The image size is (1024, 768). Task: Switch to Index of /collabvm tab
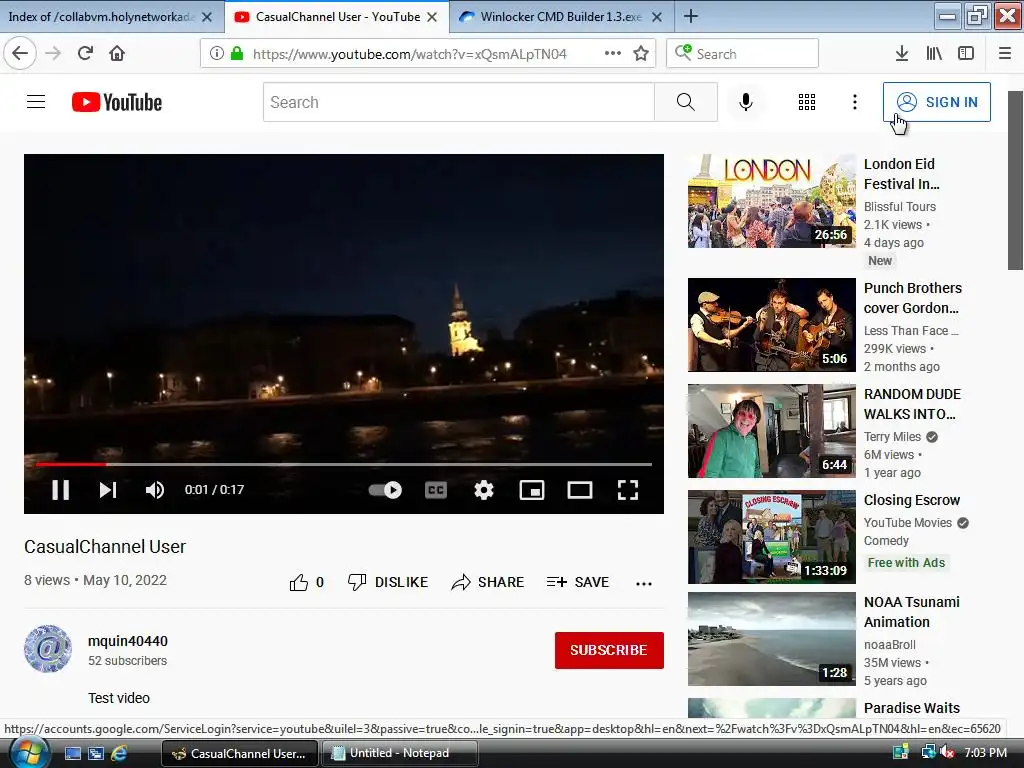(101, 17)
